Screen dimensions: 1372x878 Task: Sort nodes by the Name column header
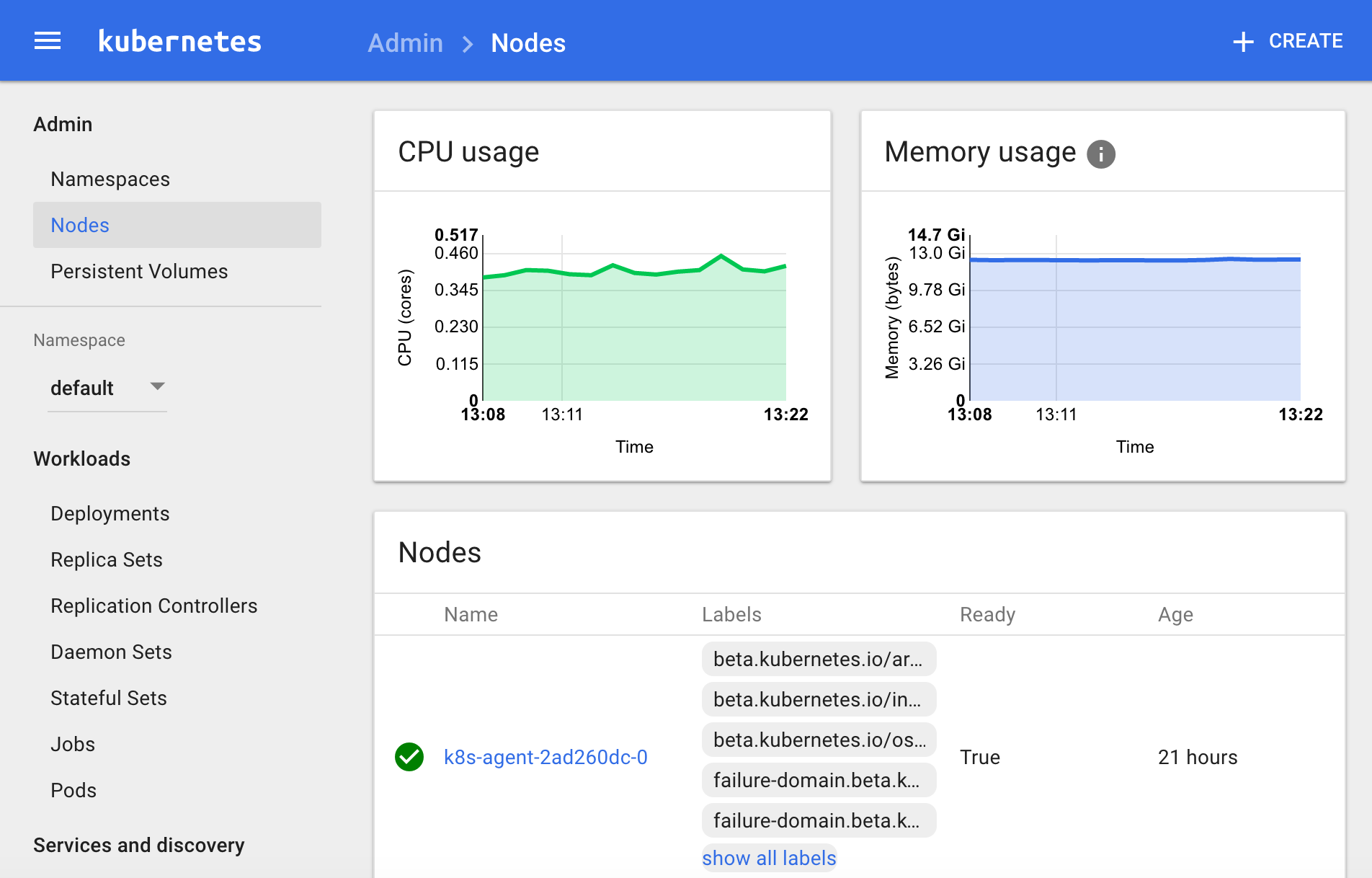470,614
